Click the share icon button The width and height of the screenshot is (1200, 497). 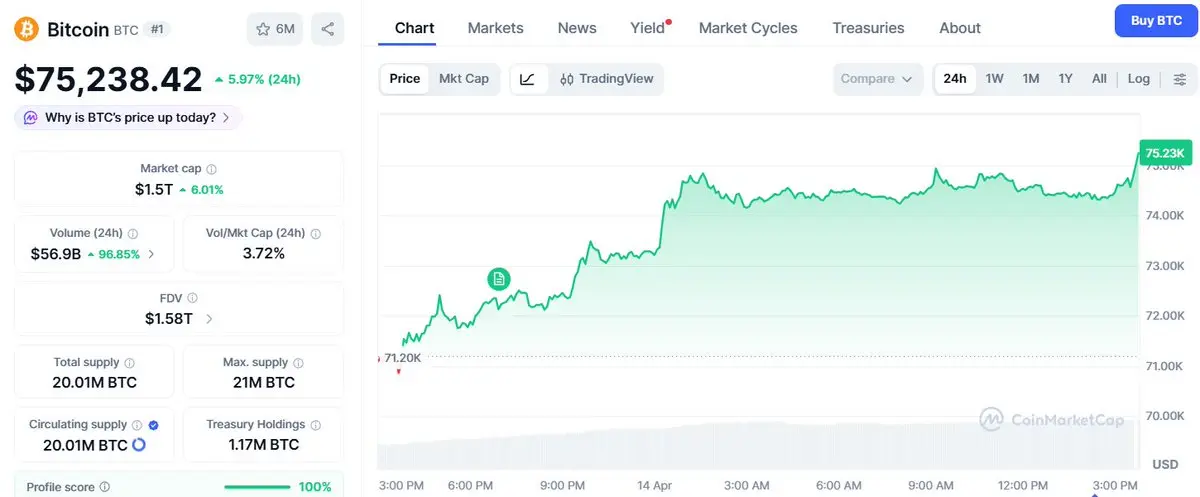coord(328,29)
